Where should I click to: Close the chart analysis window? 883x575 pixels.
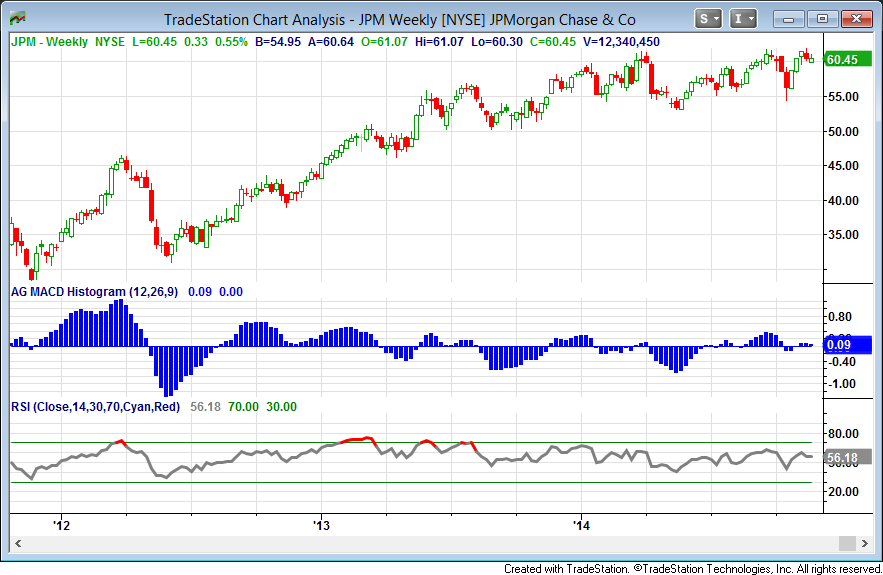857,19
